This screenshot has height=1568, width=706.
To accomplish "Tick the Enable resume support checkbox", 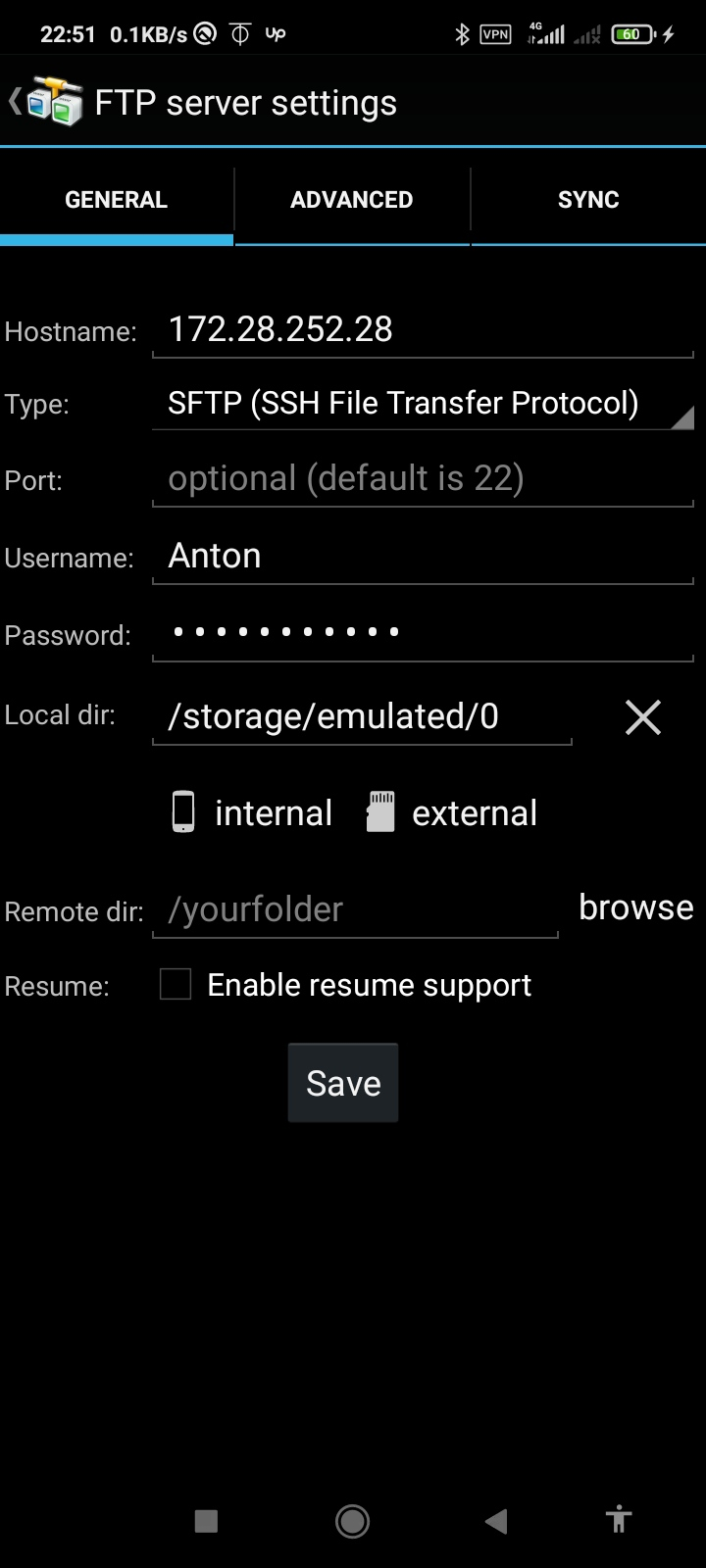I will 176,984.
